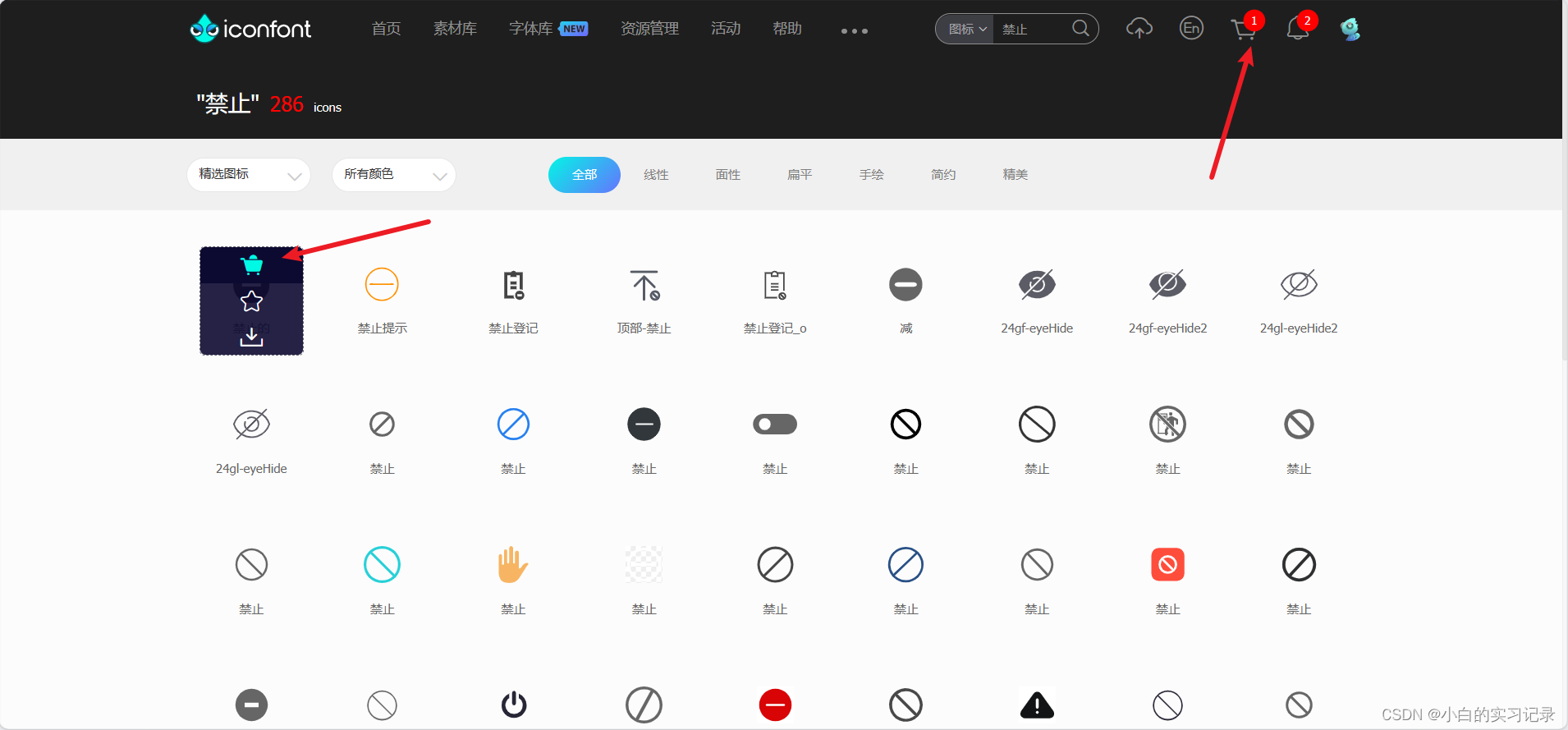This screenshot has width=1568, height=730.
Task: Select the power button icon
Action: [514, 705]
